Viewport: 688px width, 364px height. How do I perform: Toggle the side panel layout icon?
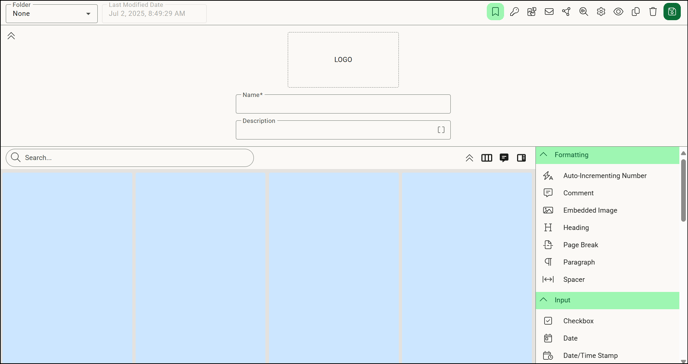[521, 158]
